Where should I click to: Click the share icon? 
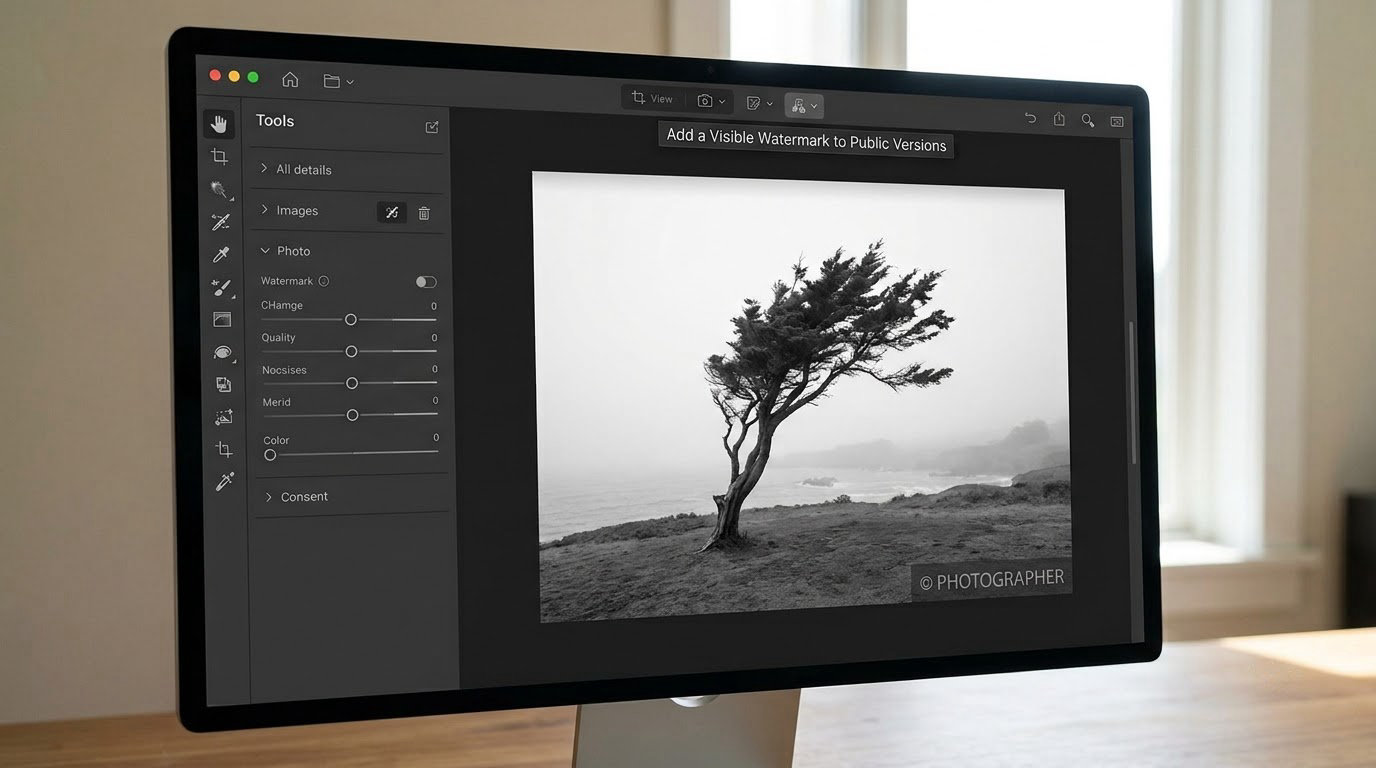1059,119
